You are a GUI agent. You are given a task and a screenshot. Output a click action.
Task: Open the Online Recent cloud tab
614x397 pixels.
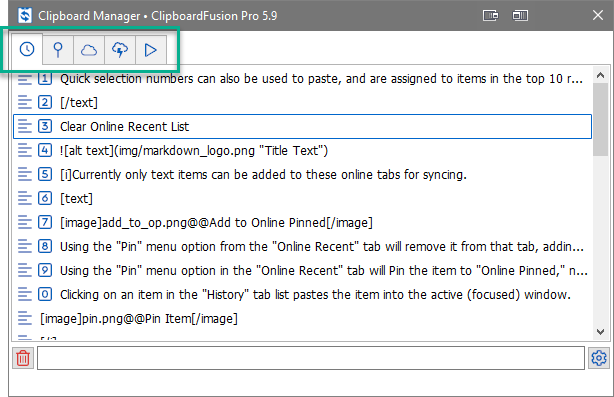89,50
